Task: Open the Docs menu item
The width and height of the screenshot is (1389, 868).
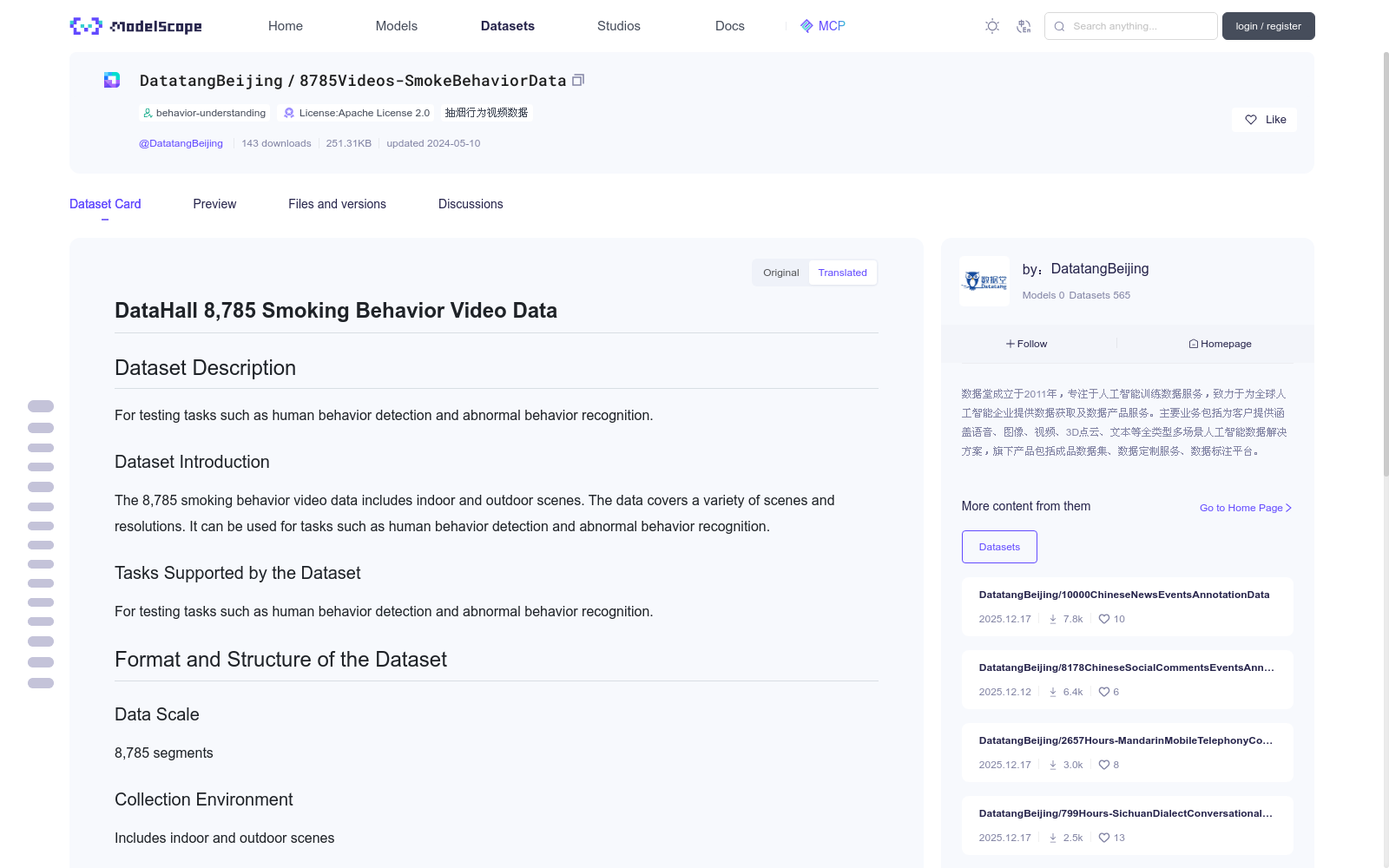Action: click(x=730, y=26)
